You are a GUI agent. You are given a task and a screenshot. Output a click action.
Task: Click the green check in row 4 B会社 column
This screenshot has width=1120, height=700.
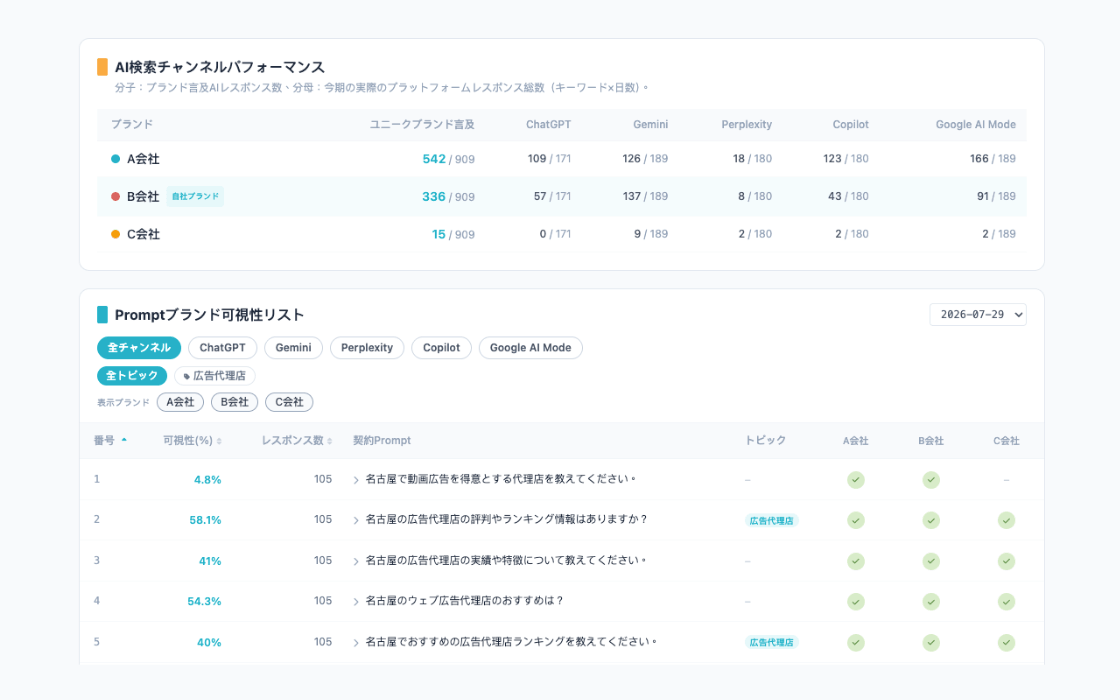(931, 602)
